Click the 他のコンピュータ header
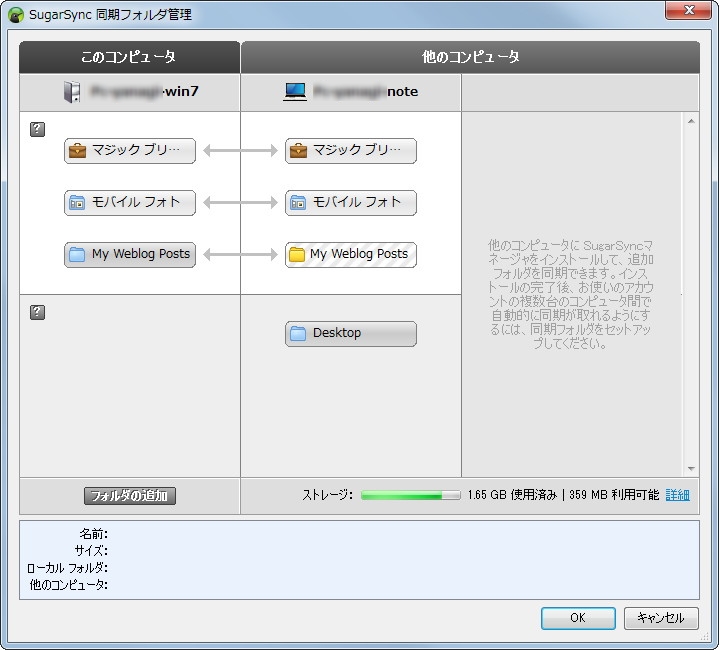The image size is (719, 650). click(470, 57)
